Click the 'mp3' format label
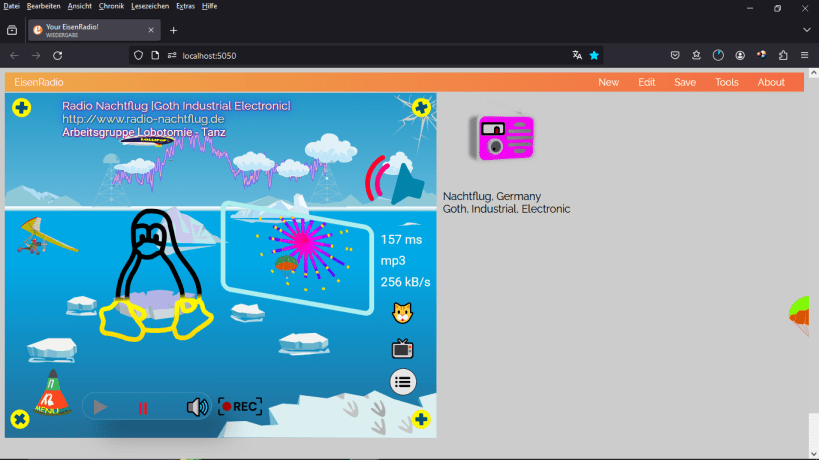 point(393,261)
